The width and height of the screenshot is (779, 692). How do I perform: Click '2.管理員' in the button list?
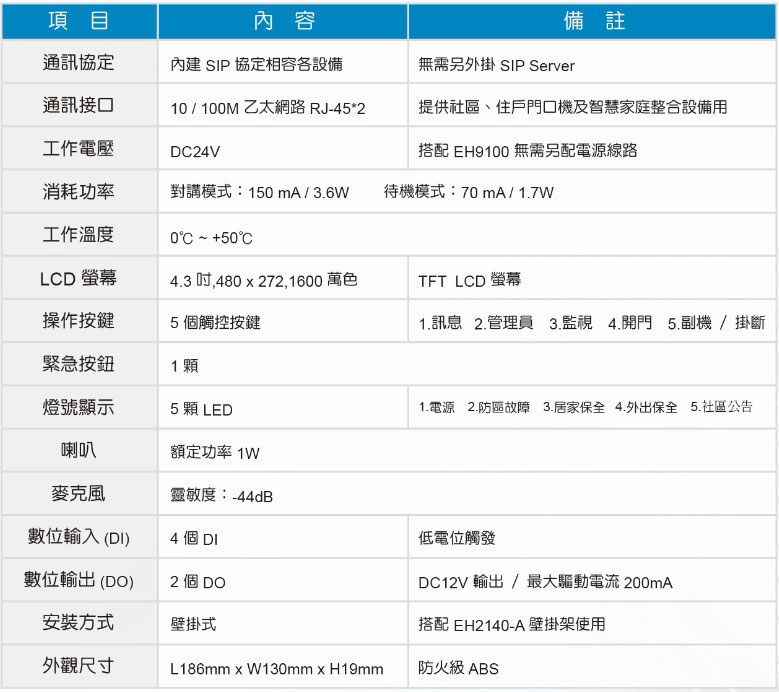click(504, 323)
